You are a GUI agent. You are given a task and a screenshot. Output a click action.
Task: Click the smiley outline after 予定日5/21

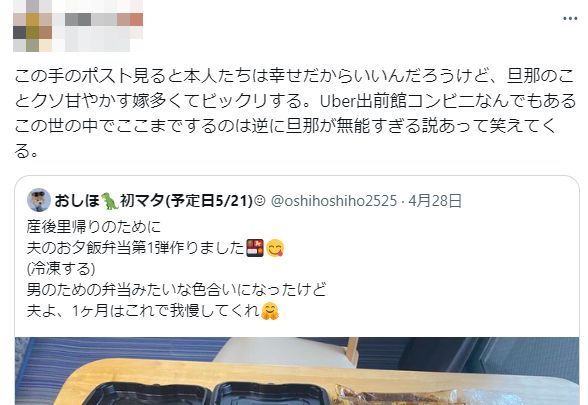click(x=260, y=201)
